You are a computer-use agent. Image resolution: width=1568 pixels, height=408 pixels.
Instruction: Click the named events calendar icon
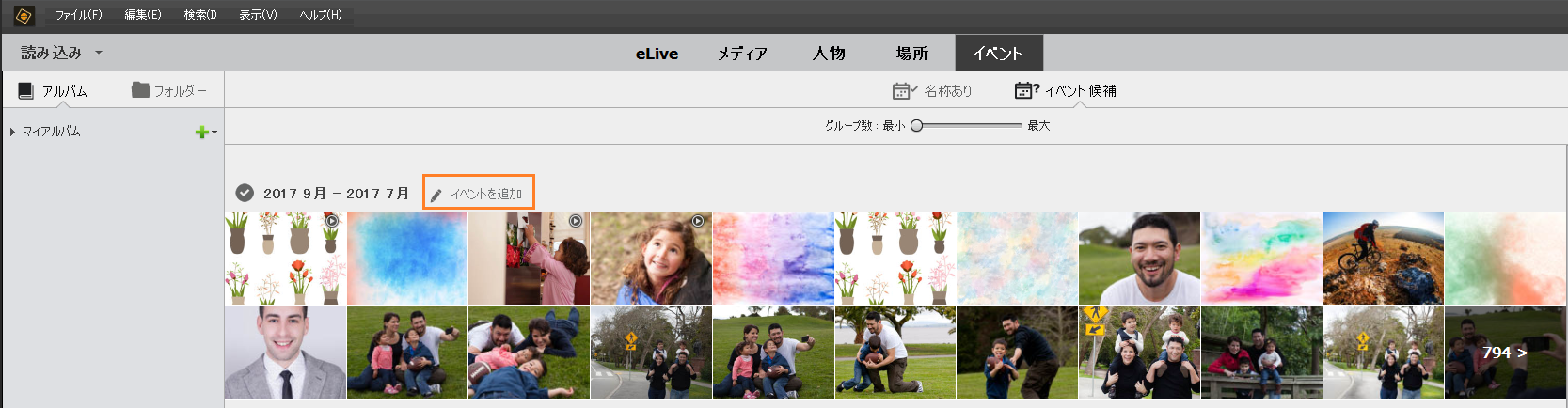click(x=903, y=91)
